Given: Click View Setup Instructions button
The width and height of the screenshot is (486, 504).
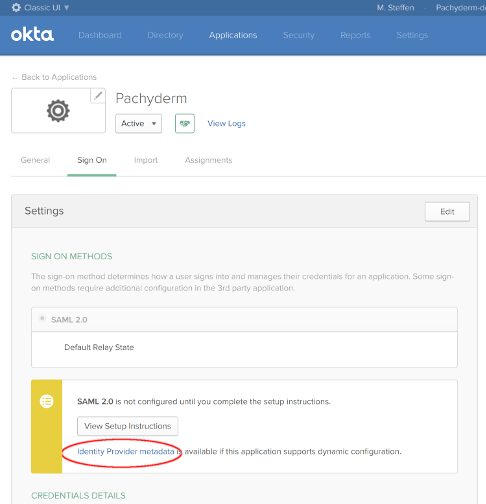Looking at the screenshot, I should point(128,426).
